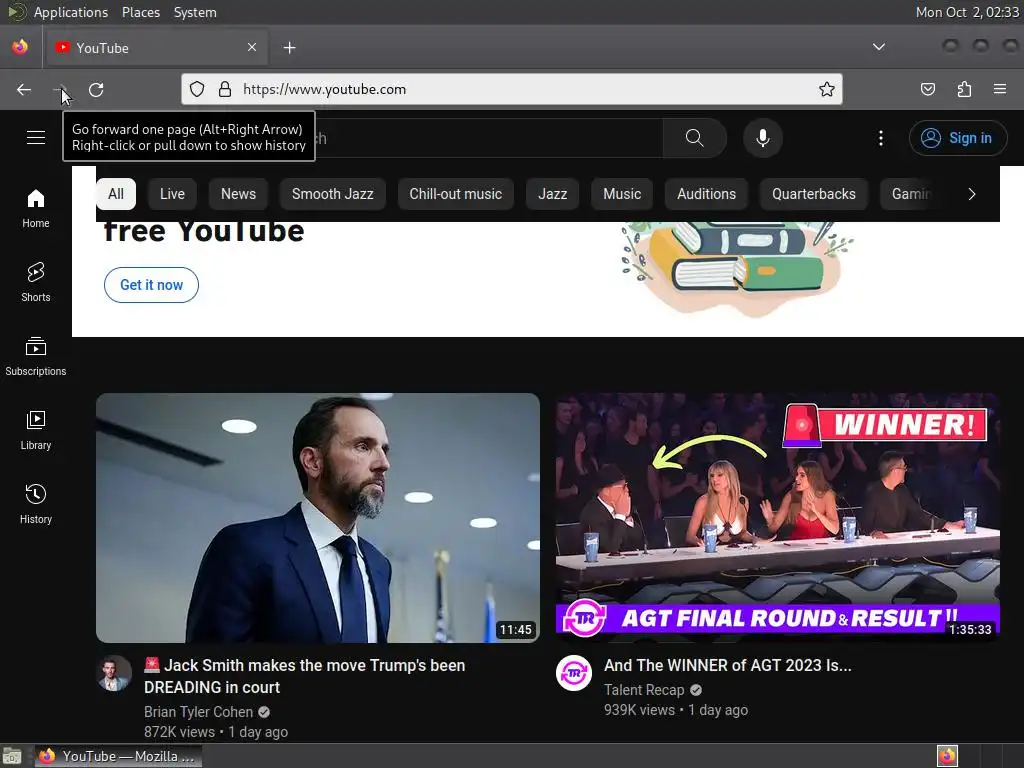
Task: Open Library in sidebar
Action: click(36, 430)
